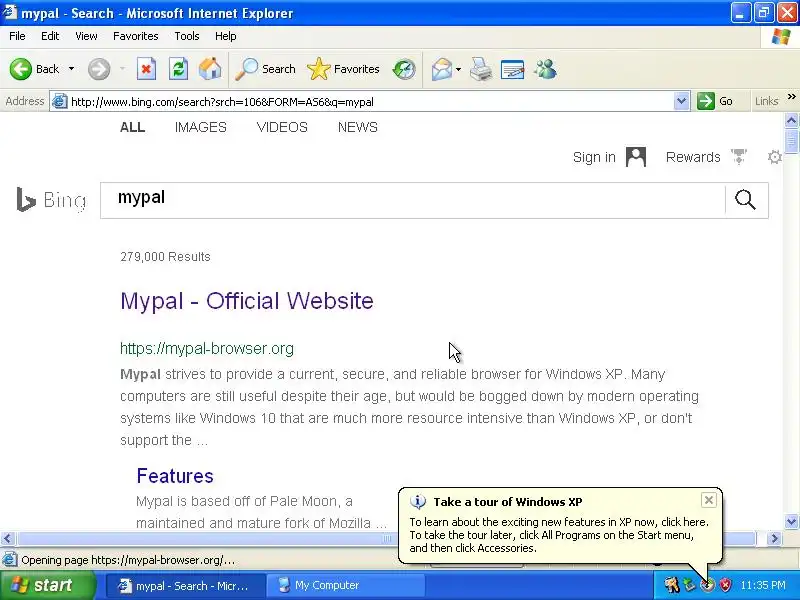
Task: Open the Back button history dropdown
Action: pos(71,69)
